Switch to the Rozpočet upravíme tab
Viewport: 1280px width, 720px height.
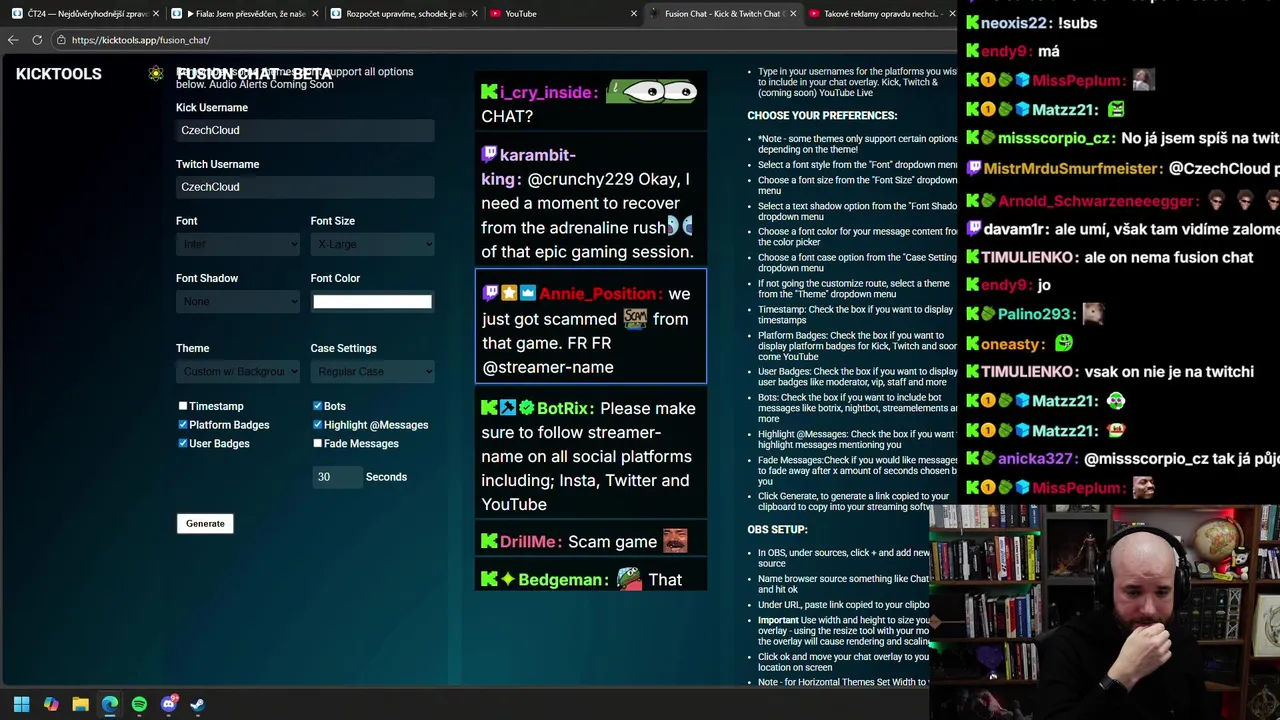(405, 14)
